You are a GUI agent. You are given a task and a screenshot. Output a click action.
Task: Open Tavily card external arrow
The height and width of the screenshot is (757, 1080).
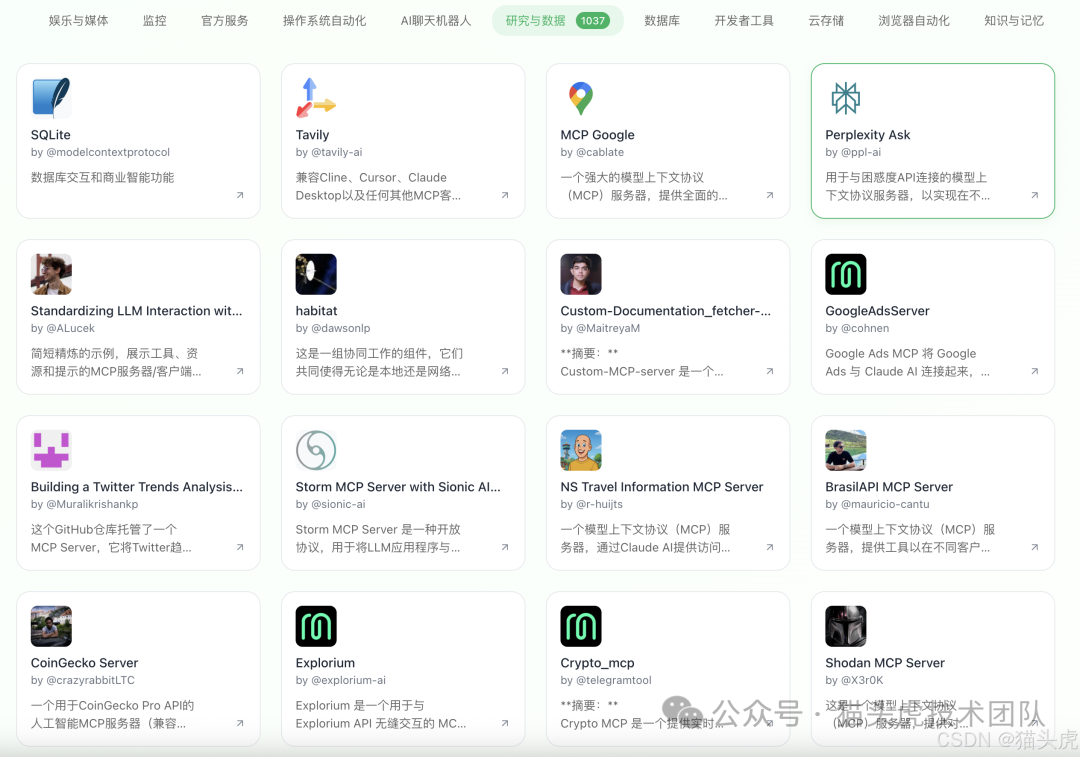[505, 195]
